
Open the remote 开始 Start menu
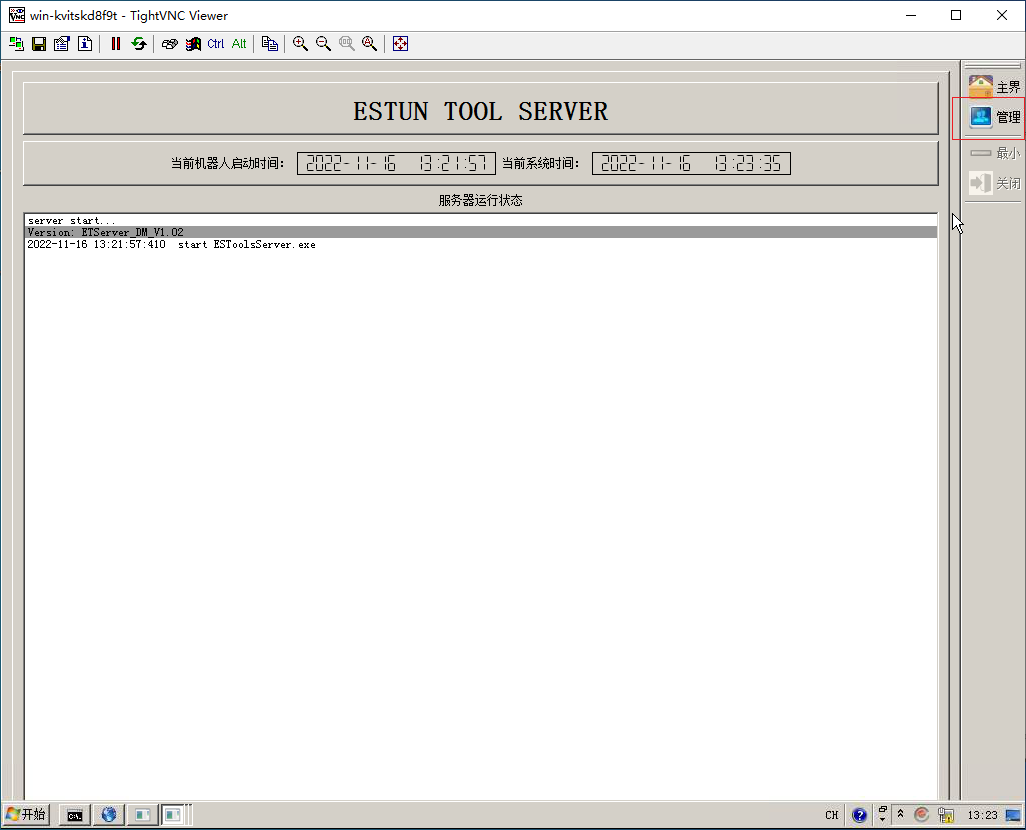26,814
